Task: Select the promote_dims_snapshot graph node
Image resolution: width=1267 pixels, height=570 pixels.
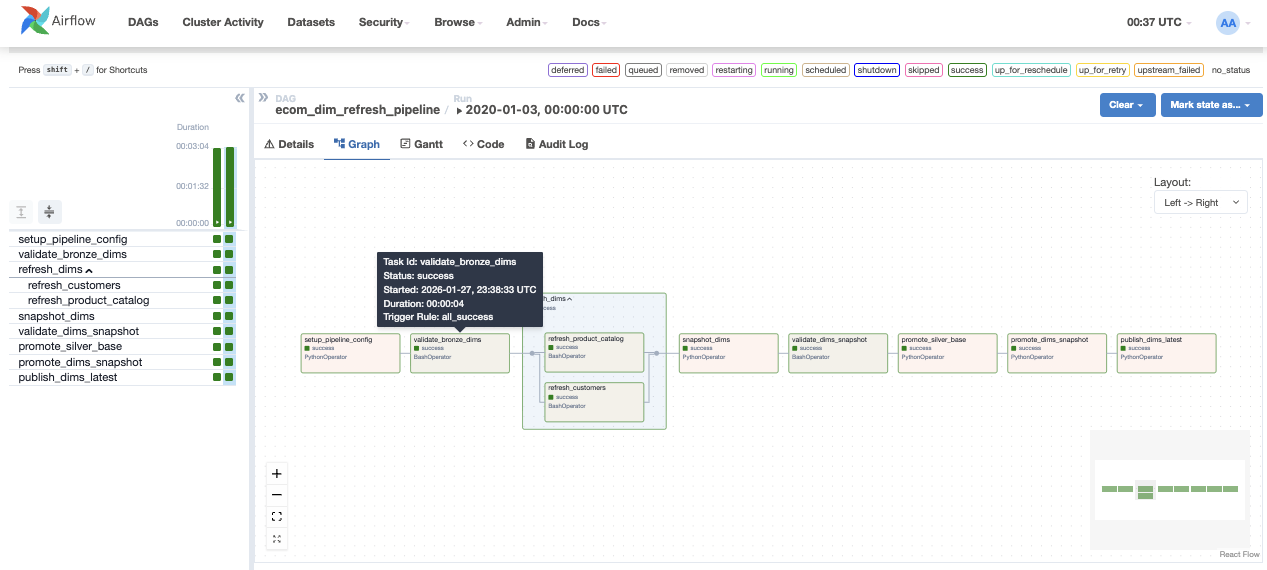Action: [x=1056, y=353]
